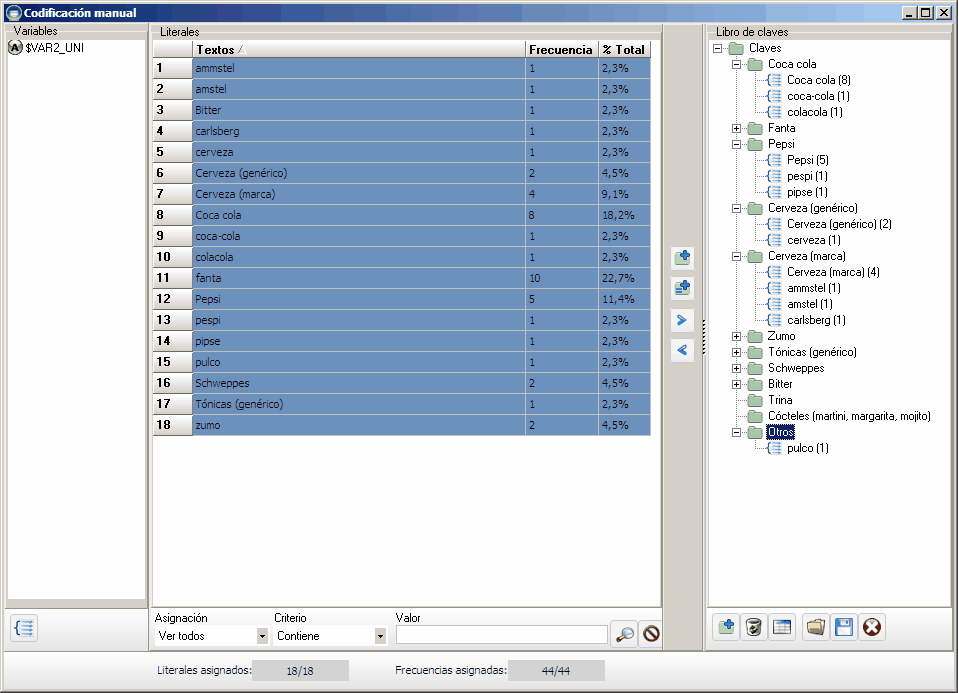Open a codebook file with folder icon
958x693 pixels.
click(816, 627)
